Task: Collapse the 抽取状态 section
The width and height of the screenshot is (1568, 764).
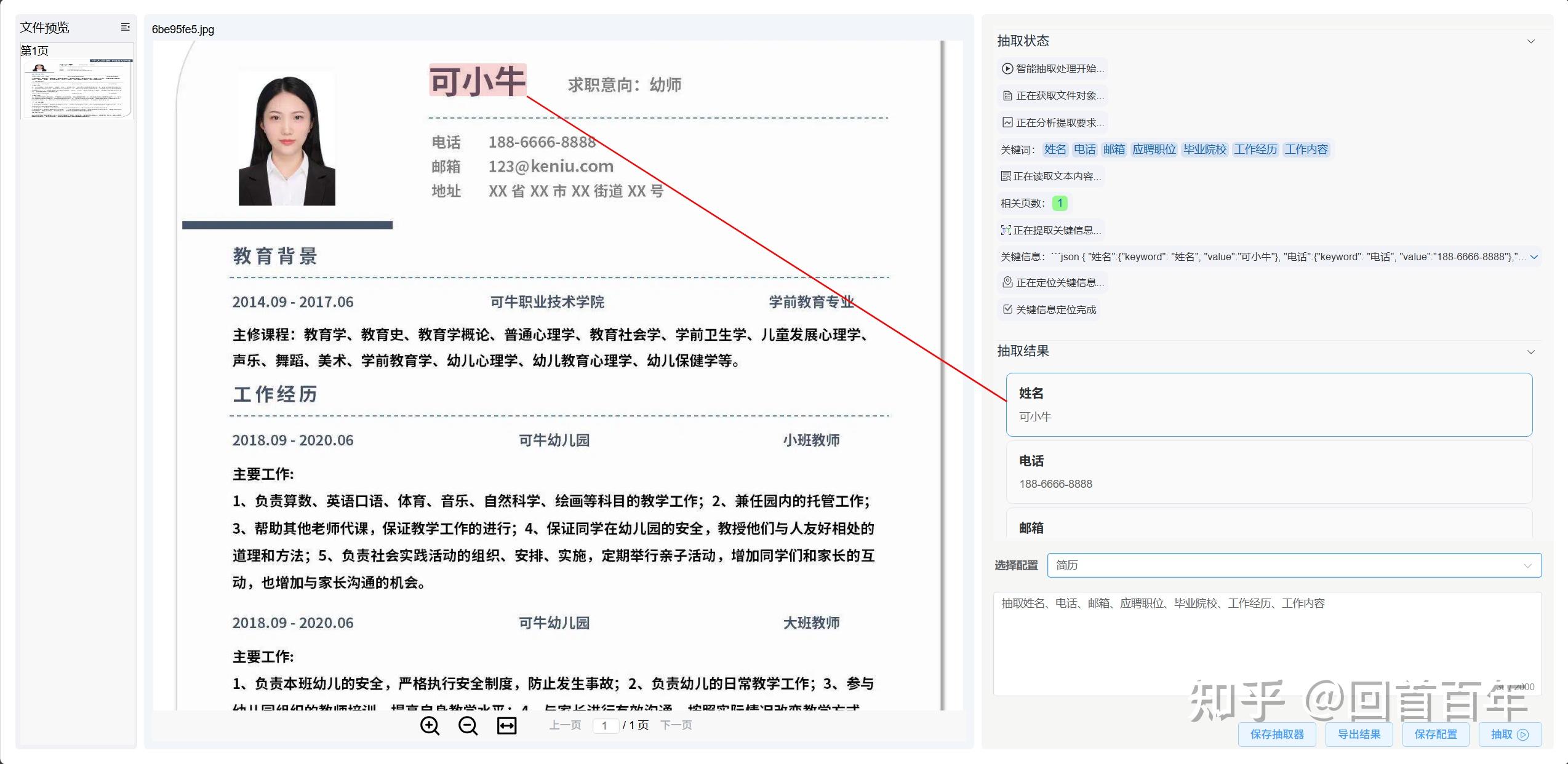Action: (1532, 41)
